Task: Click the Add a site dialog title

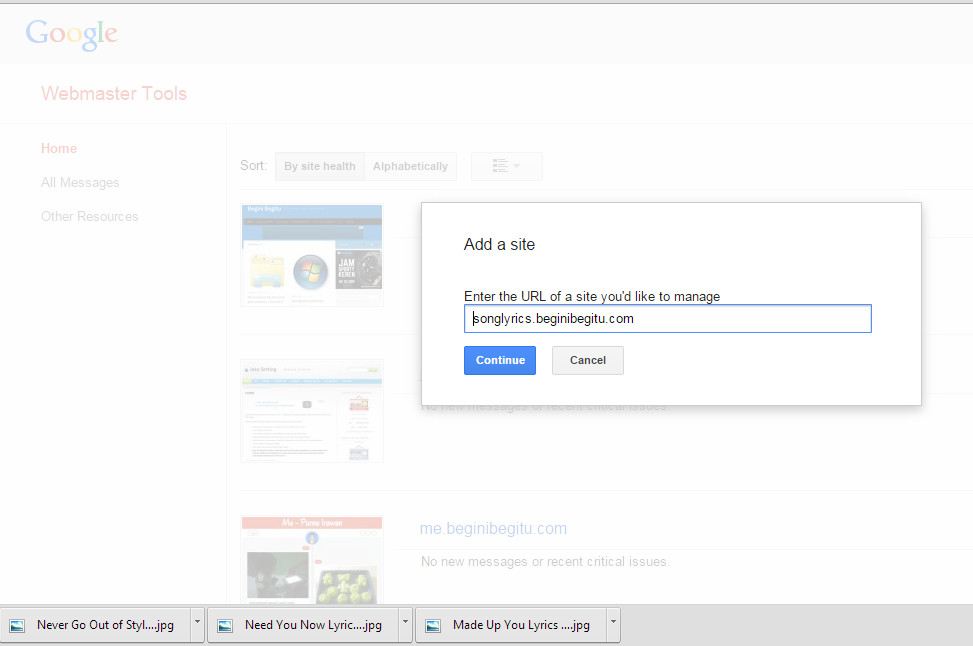Action: point(500,244)
